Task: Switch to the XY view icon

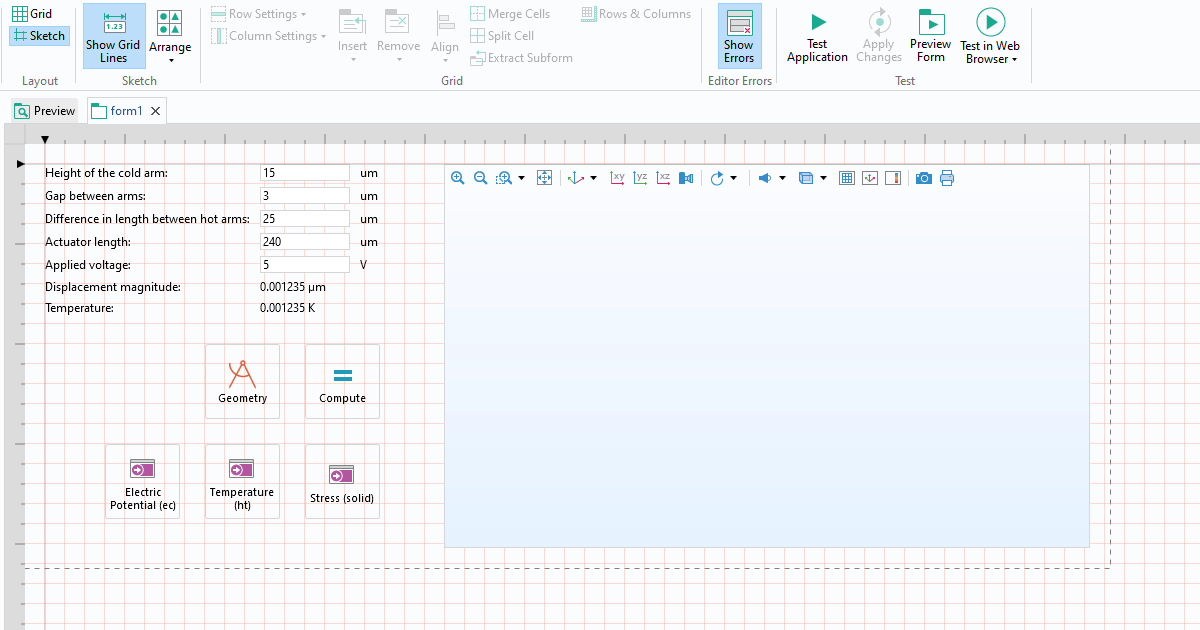Action: point(617,177)
